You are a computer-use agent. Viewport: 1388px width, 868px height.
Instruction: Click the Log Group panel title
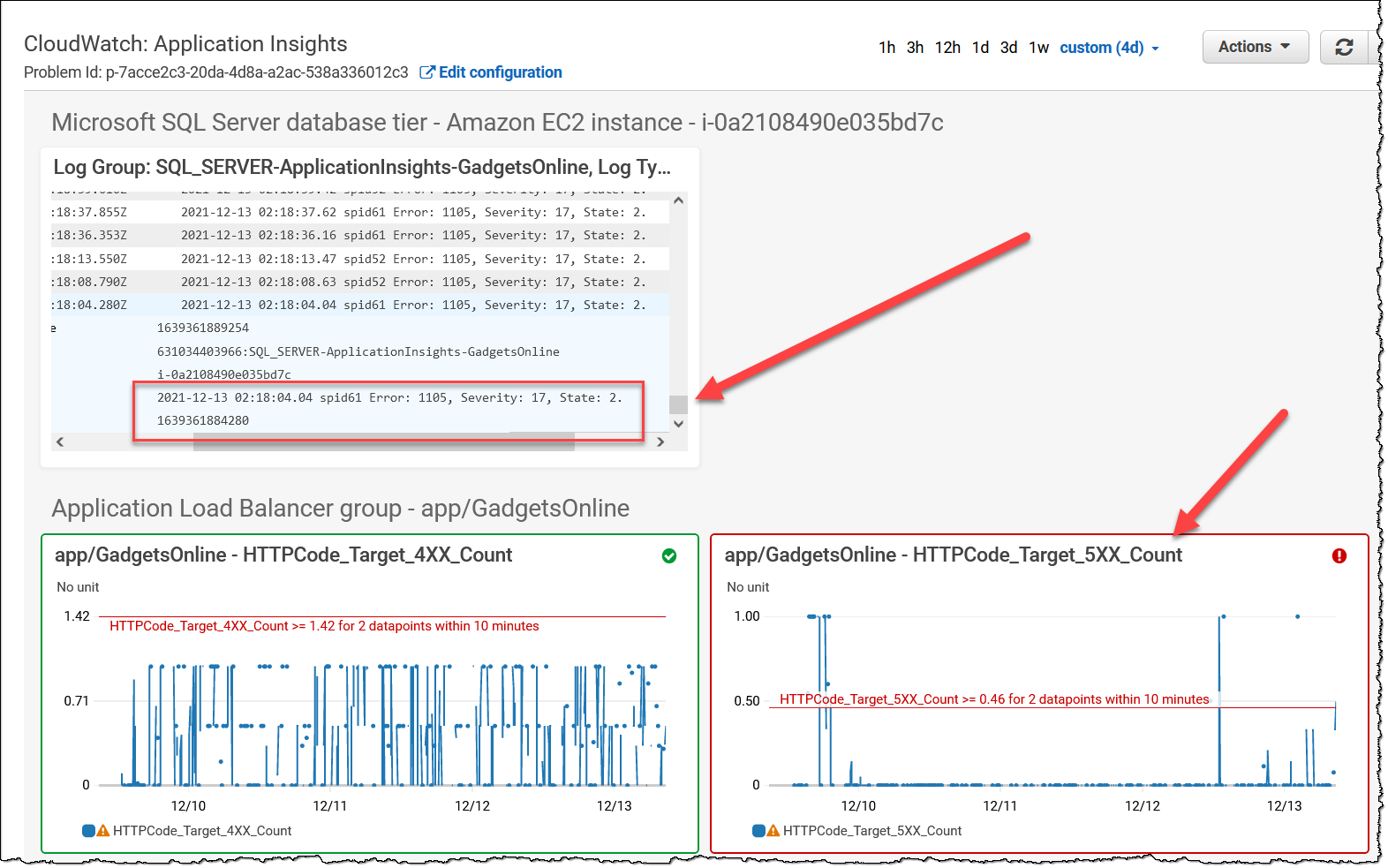362,167
